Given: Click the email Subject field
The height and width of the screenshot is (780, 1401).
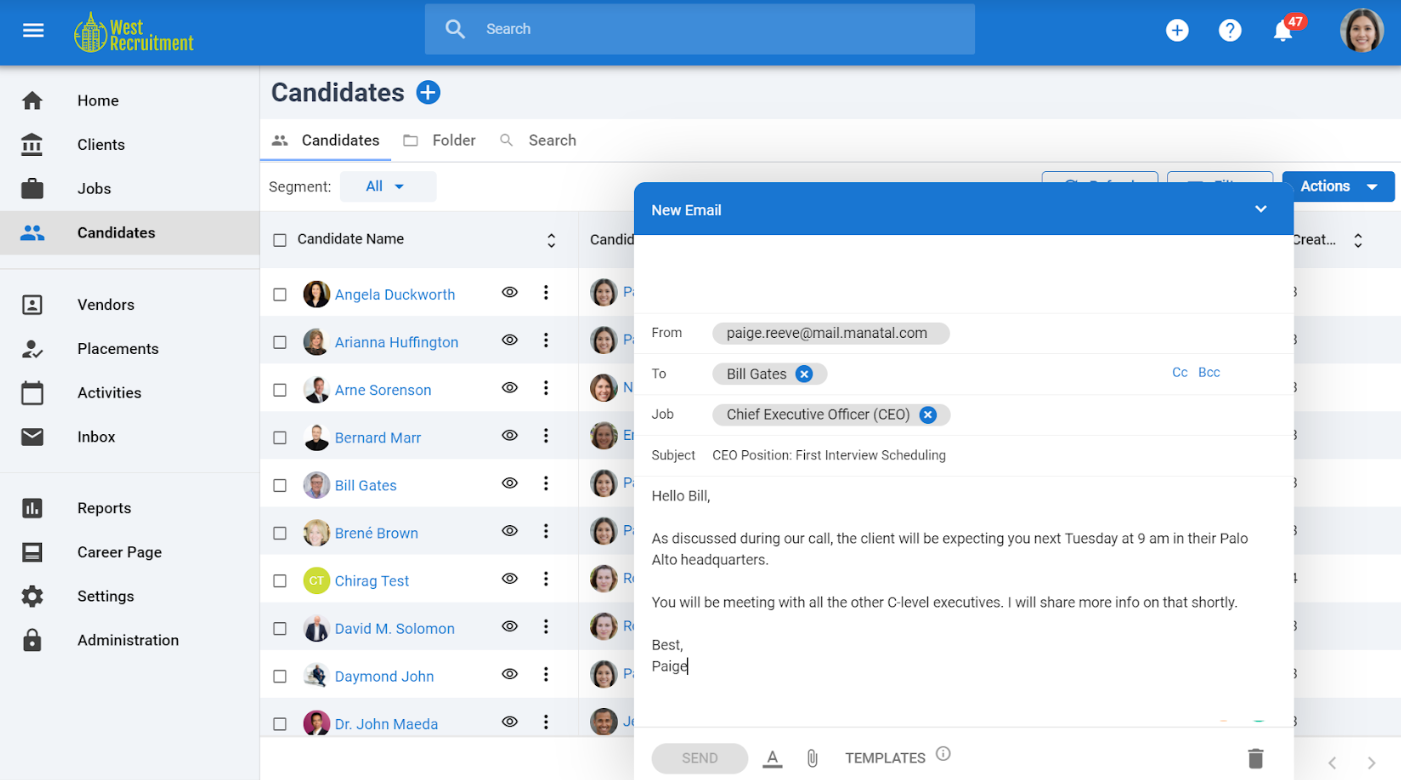Looking at the screenshot, I should pyautogui.click(x=963, y=456).
